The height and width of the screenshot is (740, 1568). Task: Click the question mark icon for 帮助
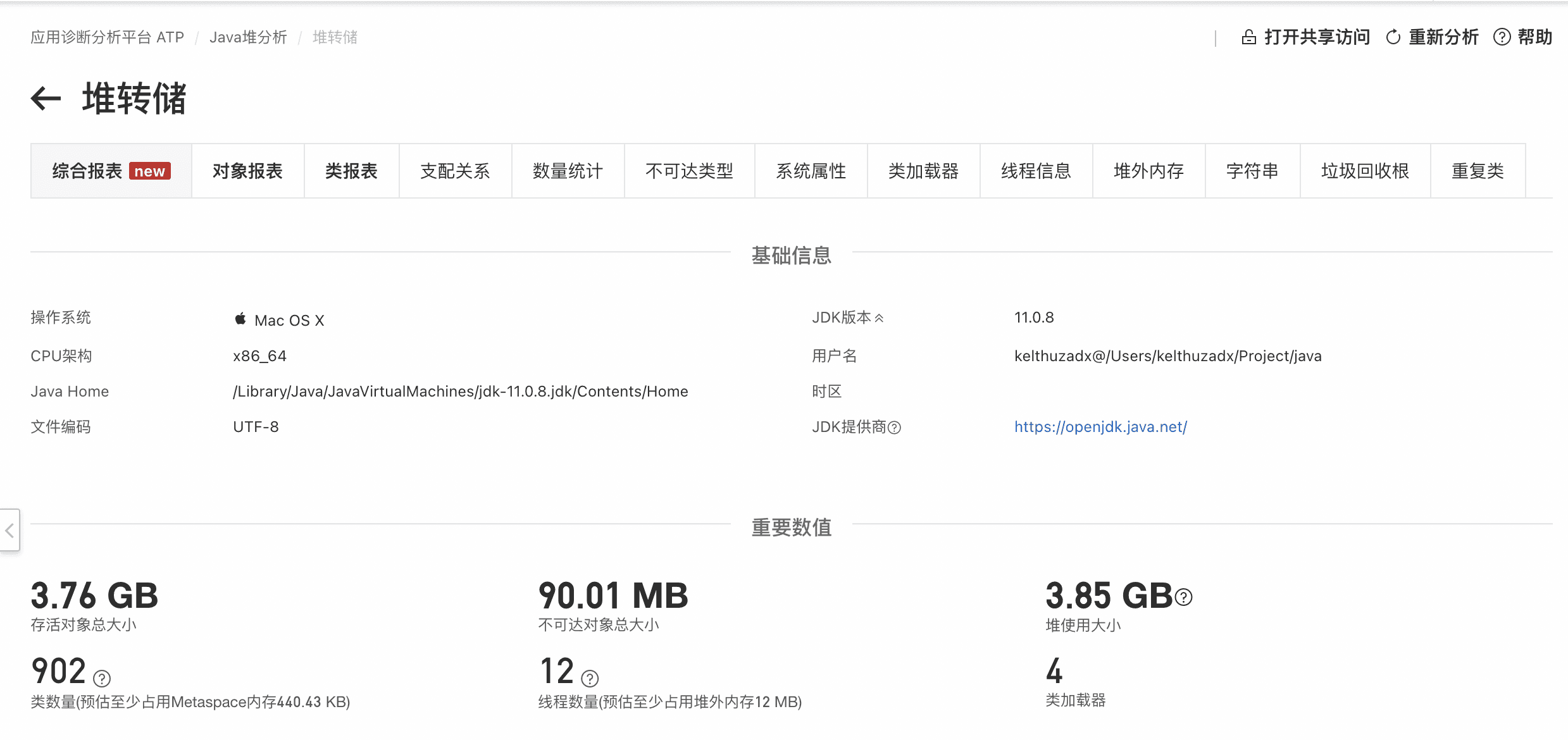pos(1502,37)
